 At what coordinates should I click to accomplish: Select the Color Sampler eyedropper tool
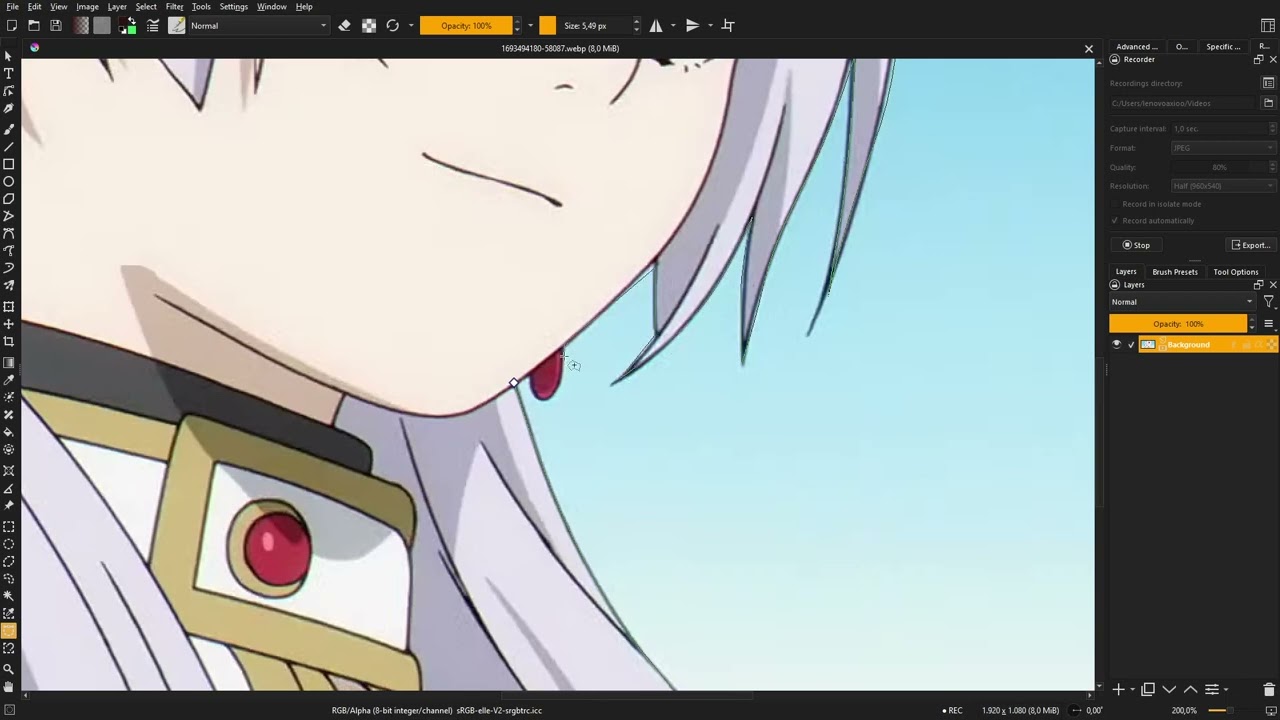click(9, 380)
